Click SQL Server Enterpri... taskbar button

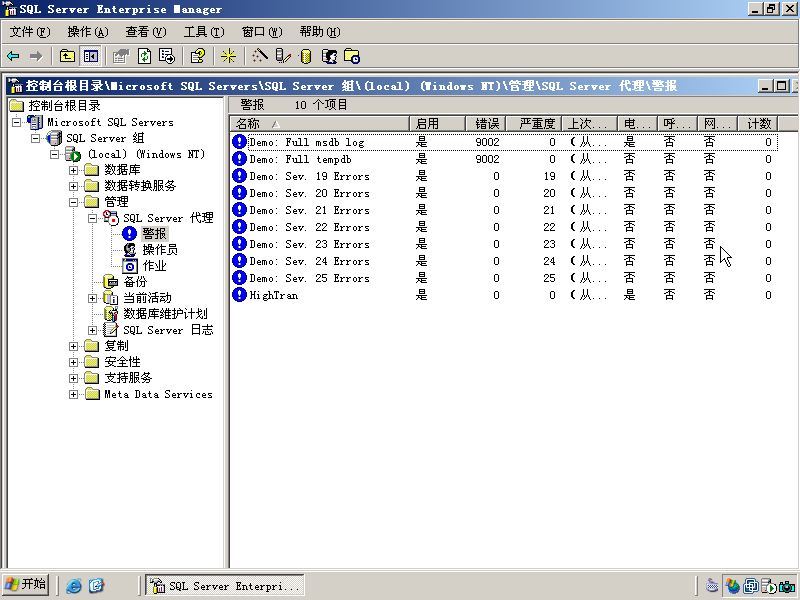tap(225, 585)
